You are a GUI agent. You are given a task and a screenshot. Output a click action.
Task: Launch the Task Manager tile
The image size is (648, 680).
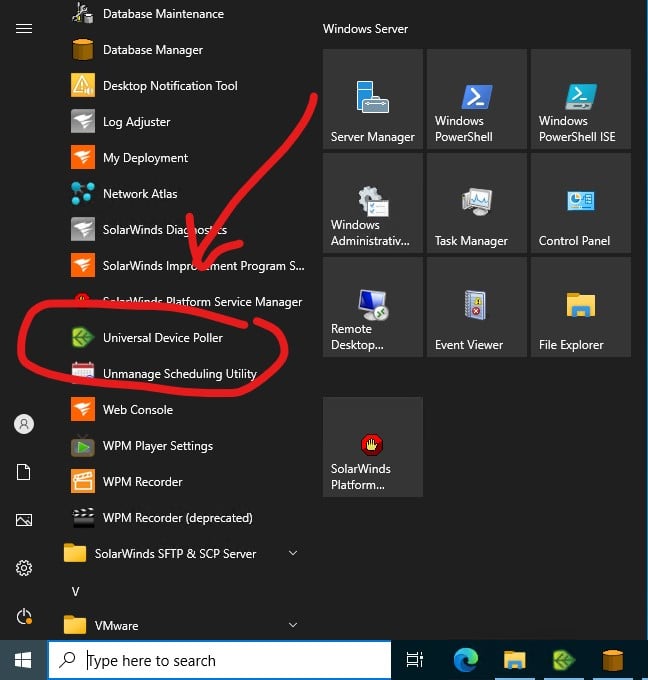(477, 203)
